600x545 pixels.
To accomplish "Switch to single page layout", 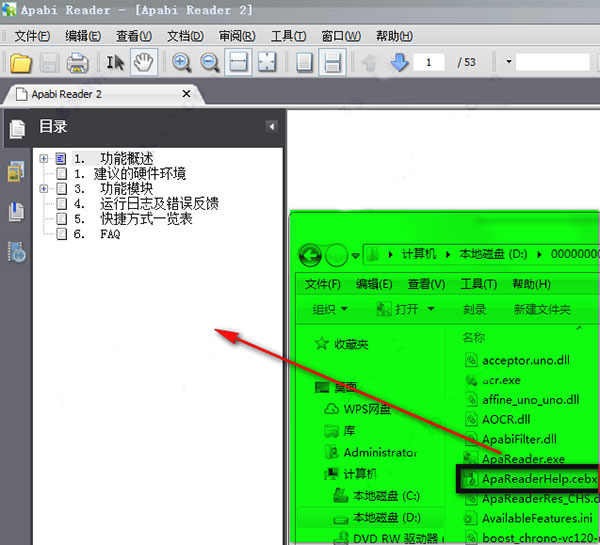I will coord(305,62).
